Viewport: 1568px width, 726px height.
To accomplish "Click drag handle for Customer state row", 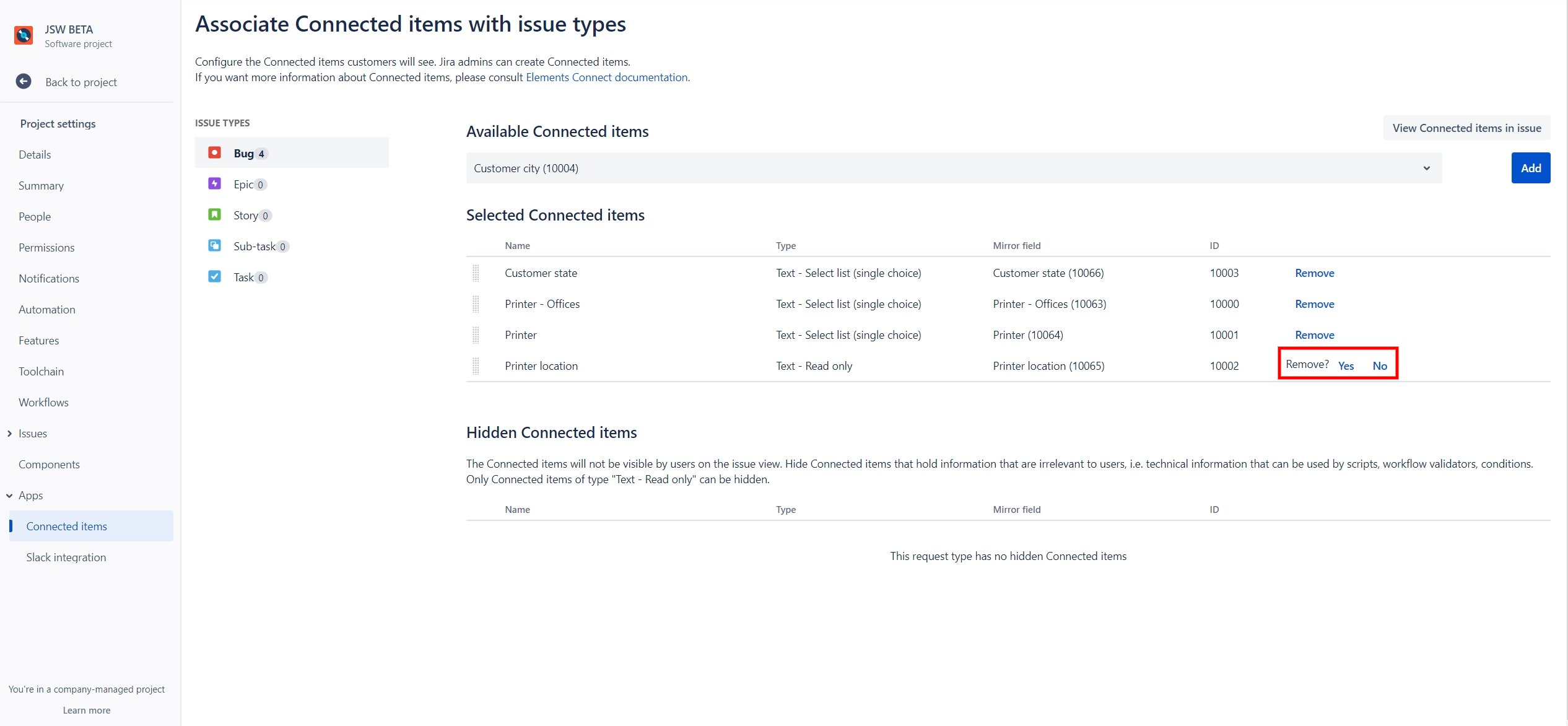I will [476, 273].
